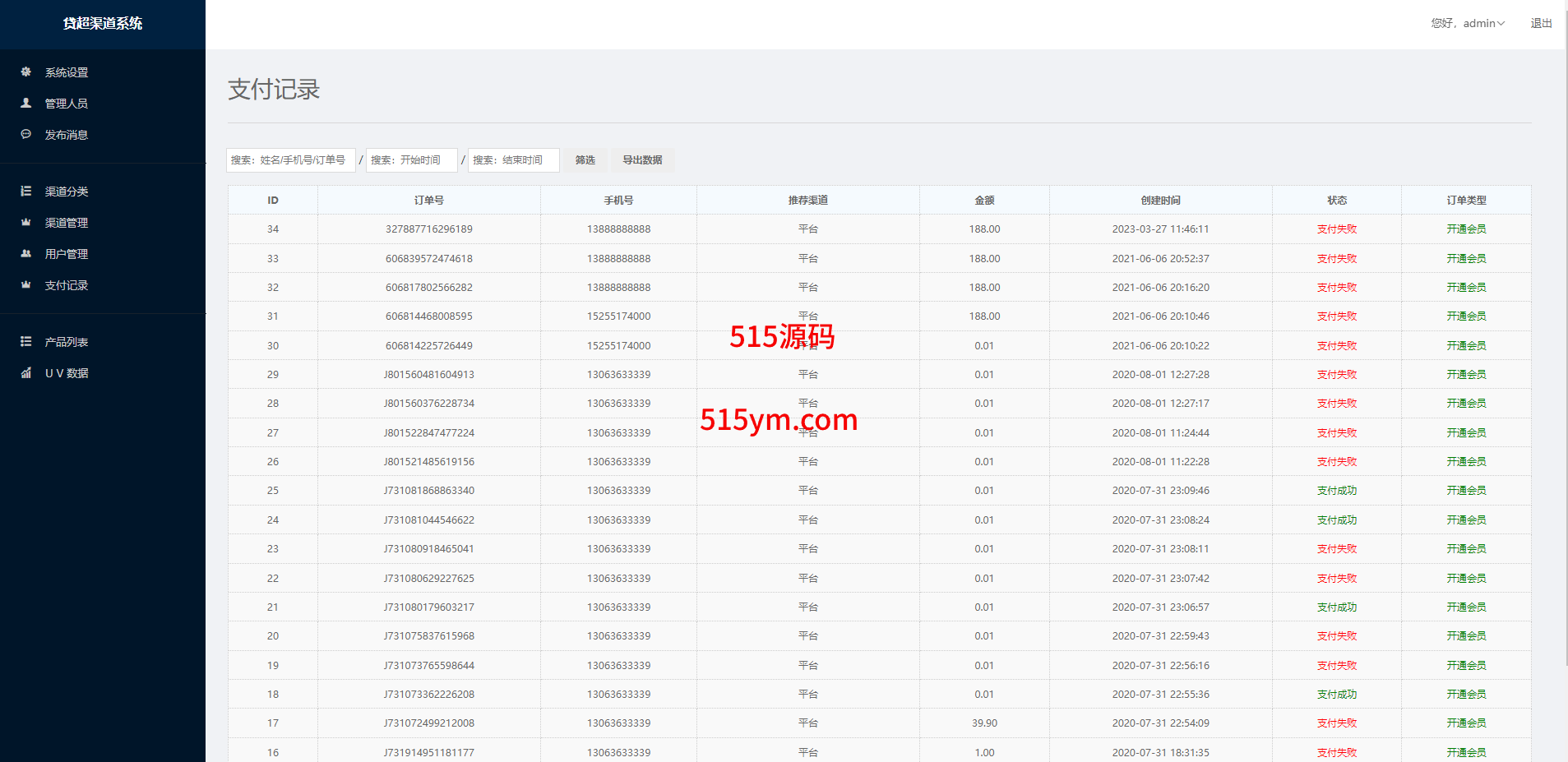Focus the 开始时间 start time field

[x=411, y=160]
